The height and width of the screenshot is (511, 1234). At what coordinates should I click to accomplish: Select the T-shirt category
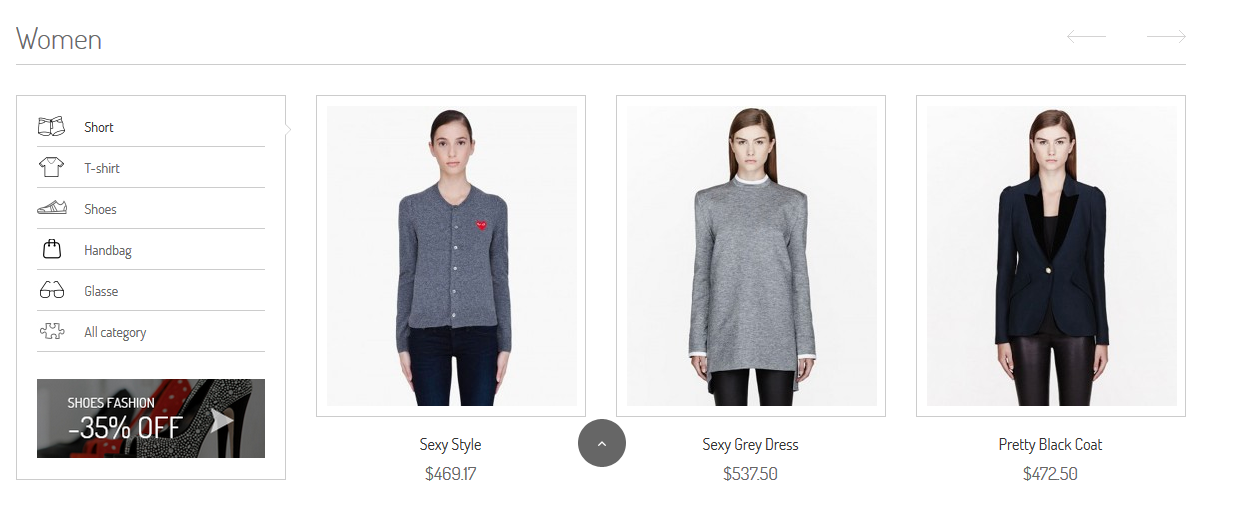[102, 168]
